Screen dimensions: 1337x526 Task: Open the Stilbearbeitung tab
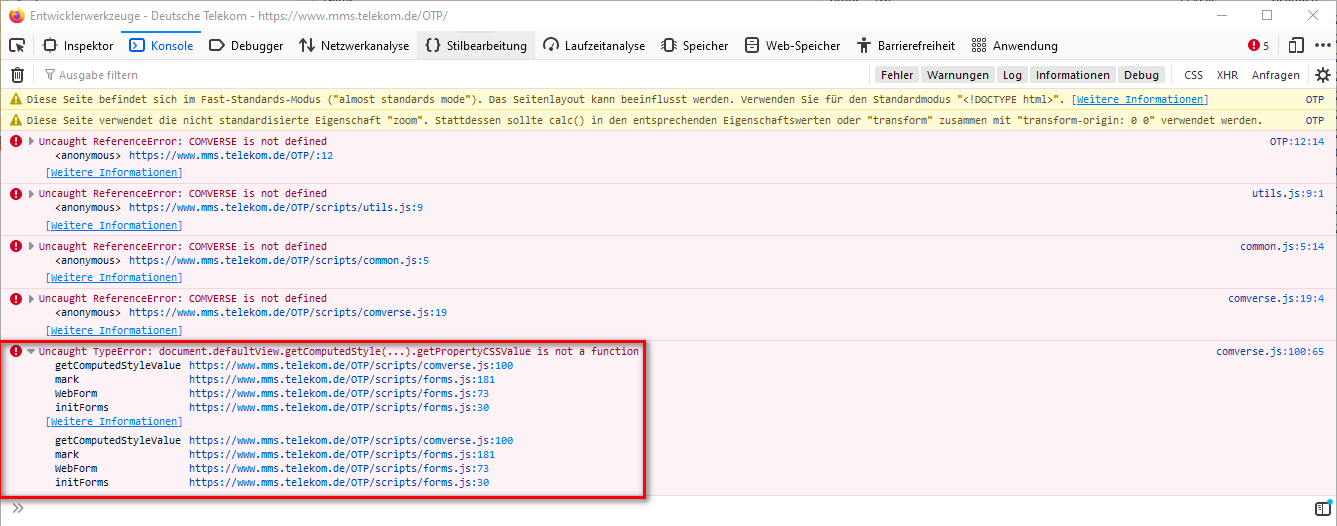(x=475, y=45)
